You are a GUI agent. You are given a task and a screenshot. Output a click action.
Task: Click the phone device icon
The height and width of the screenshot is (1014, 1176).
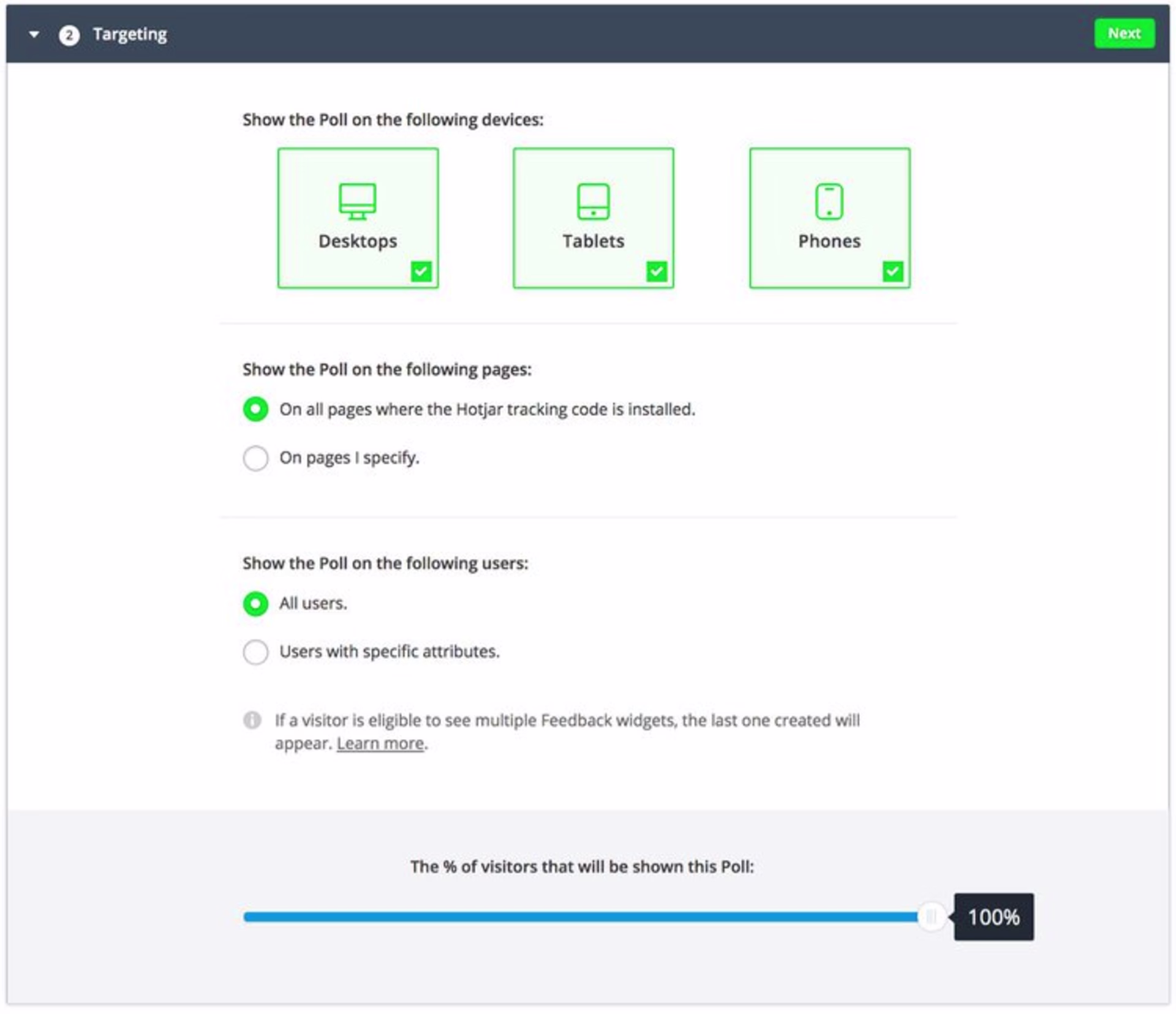pyautogui.click(x=829, y=201)
